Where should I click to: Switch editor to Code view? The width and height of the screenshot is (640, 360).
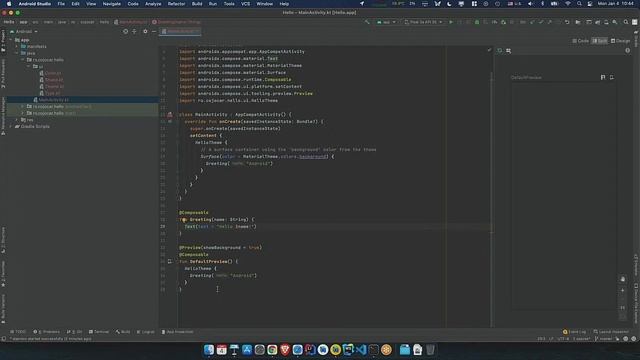pos(580,41)
